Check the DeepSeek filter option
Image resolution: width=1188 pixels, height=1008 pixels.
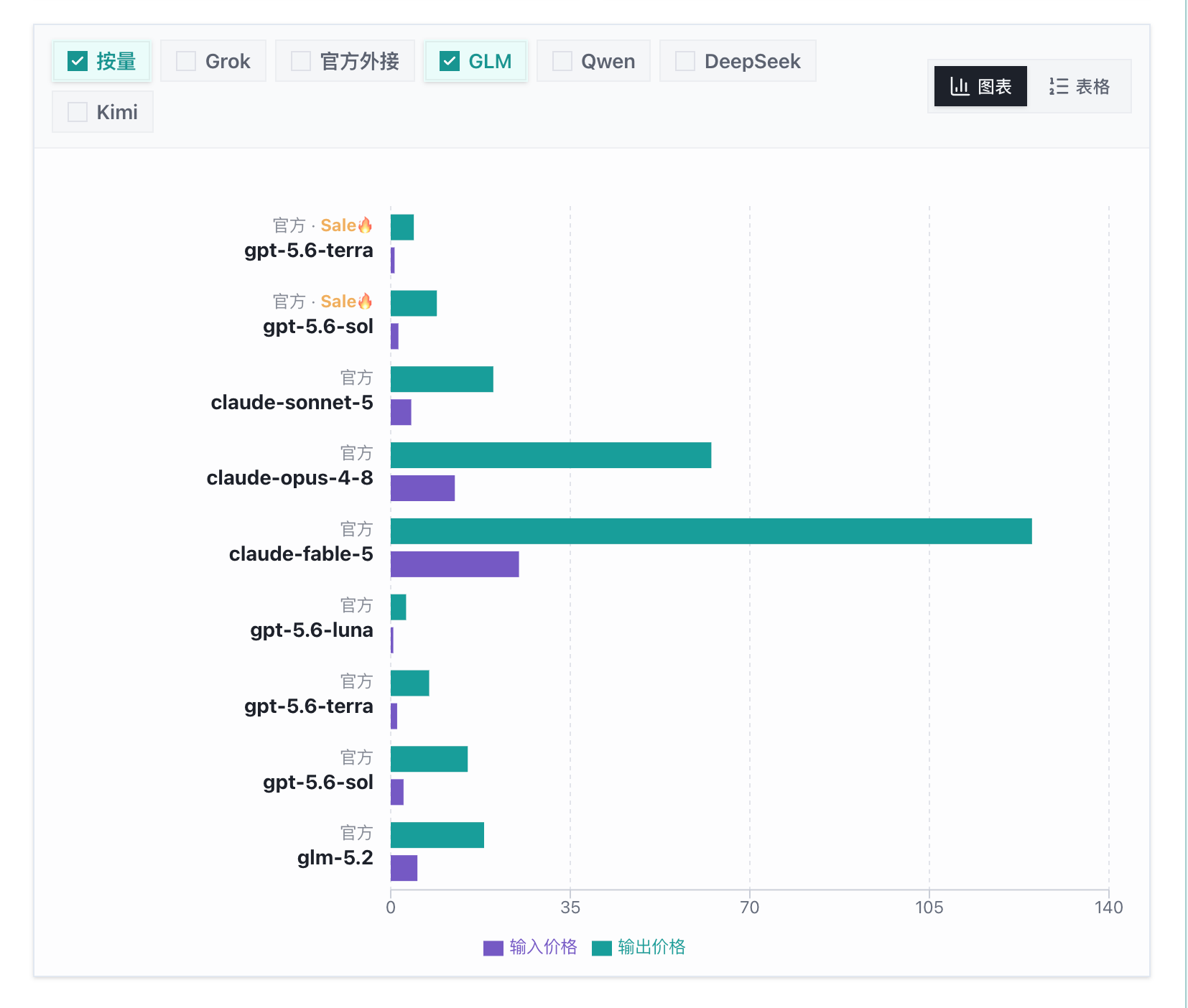[x=685, y=61]
